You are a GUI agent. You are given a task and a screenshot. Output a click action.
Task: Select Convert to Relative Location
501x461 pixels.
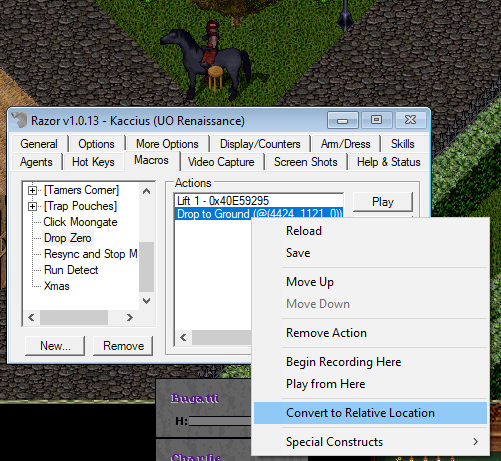pyautogui.click(x=370, y=413)
